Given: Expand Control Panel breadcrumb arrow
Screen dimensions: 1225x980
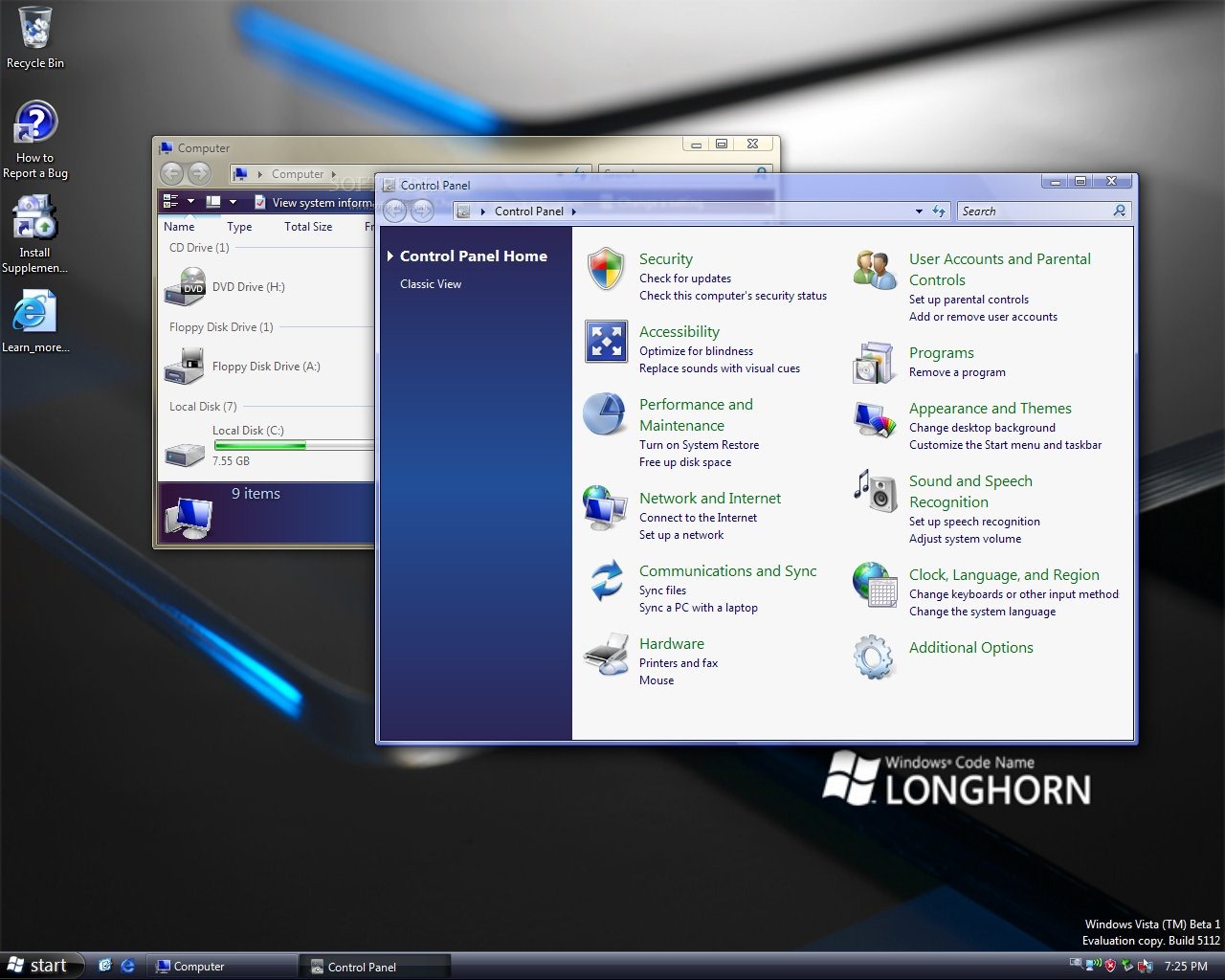Looking at the screenshot, I should click(x=574, y=212).
